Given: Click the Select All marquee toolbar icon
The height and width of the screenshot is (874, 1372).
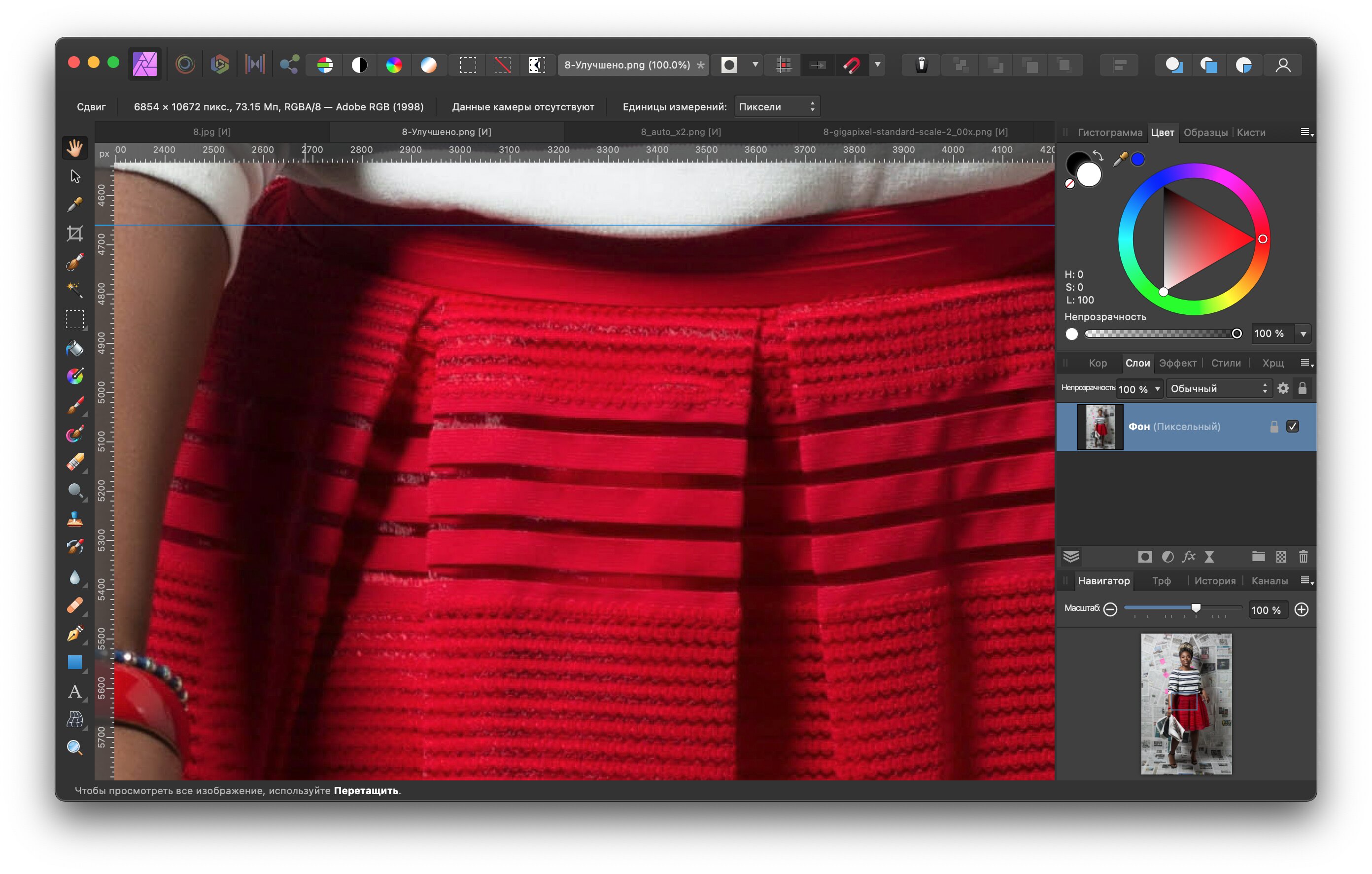Looking at the screenshot, I should pos(468,65).
